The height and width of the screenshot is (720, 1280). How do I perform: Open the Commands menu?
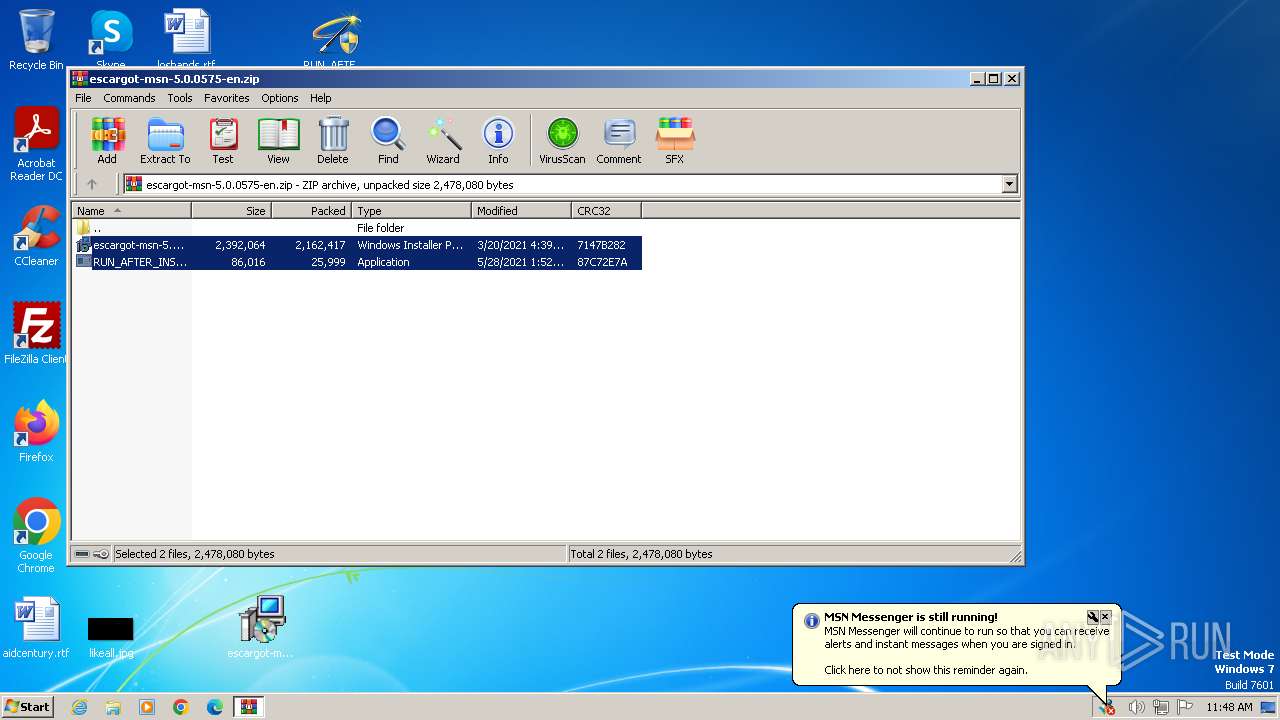129,98
